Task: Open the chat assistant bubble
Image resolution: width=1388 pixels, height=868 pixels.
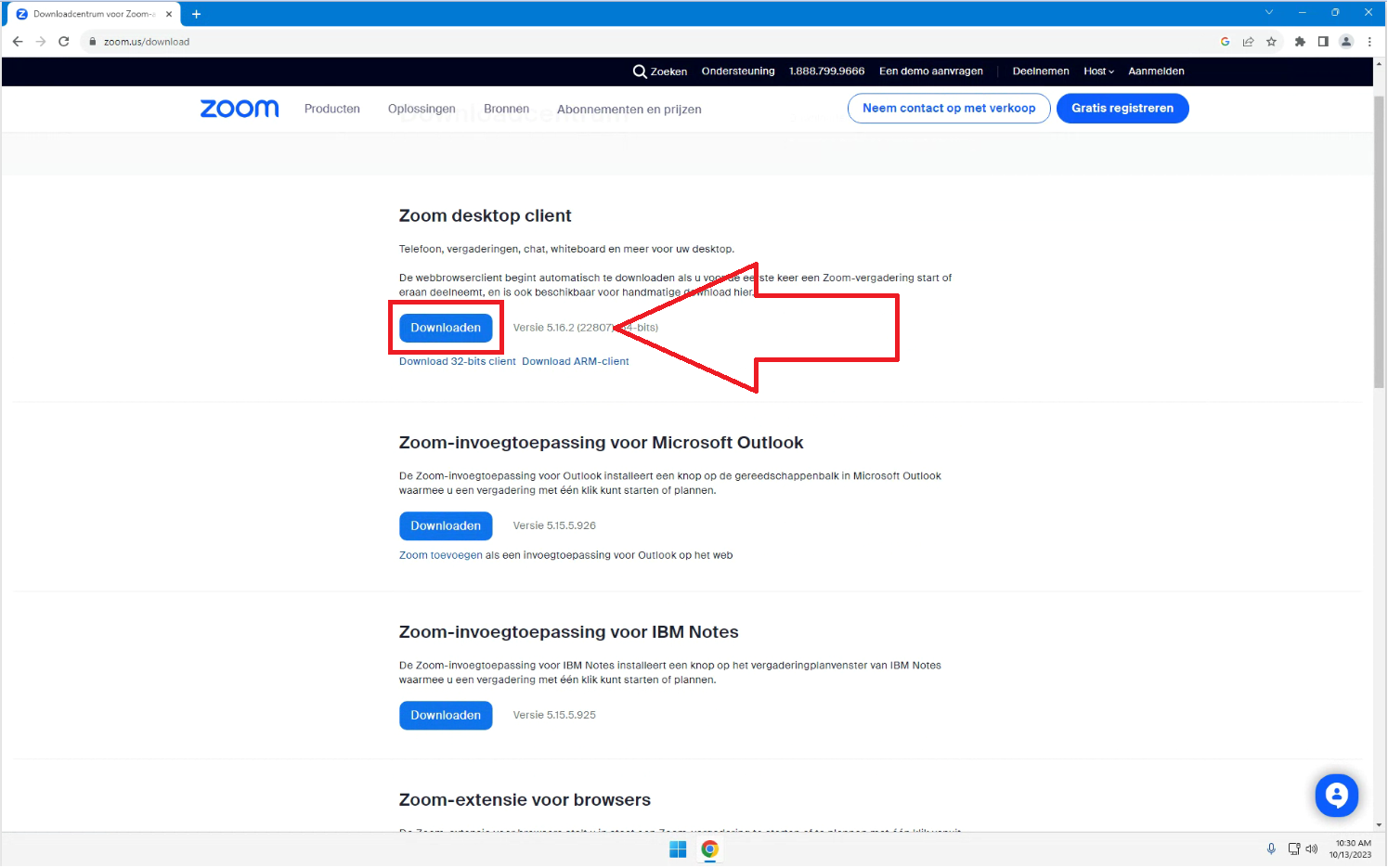Action: point(1337,796)
